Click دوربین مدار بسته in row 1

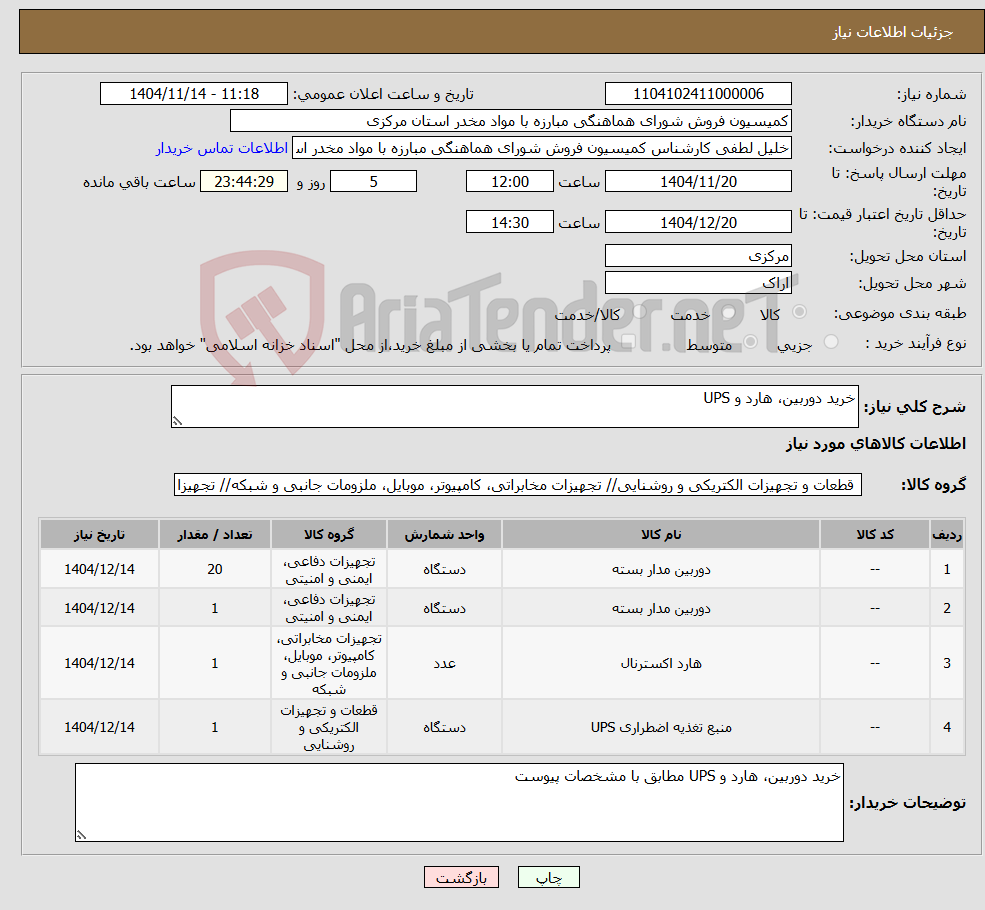point(661,570)
